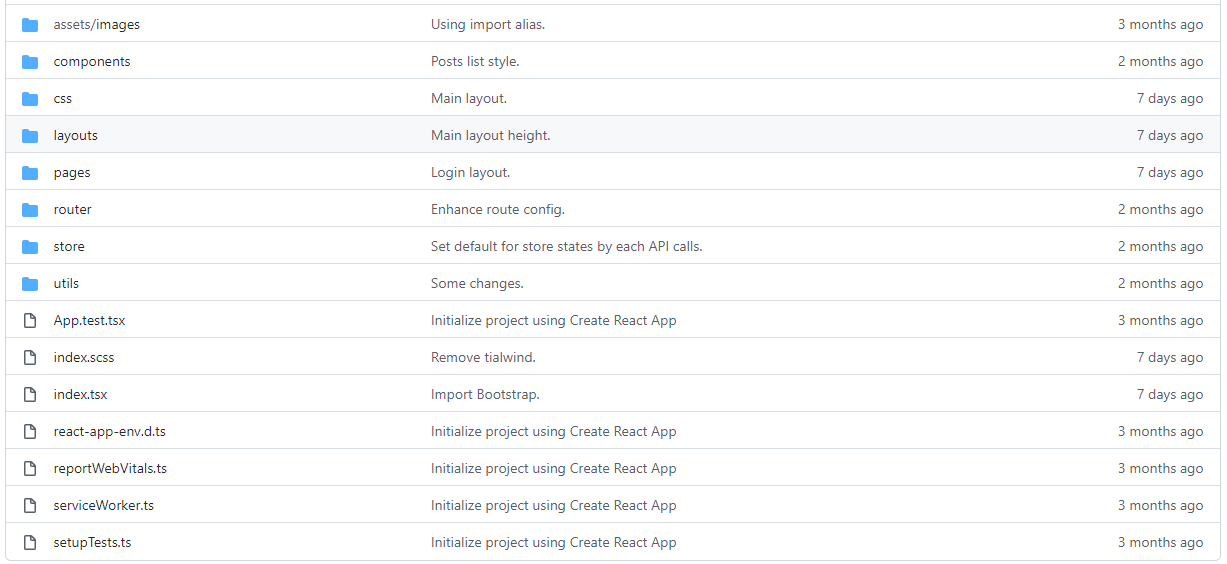Open the pages folder
The height and width of the screenshot is (564, 1227).
coord(72,172)
